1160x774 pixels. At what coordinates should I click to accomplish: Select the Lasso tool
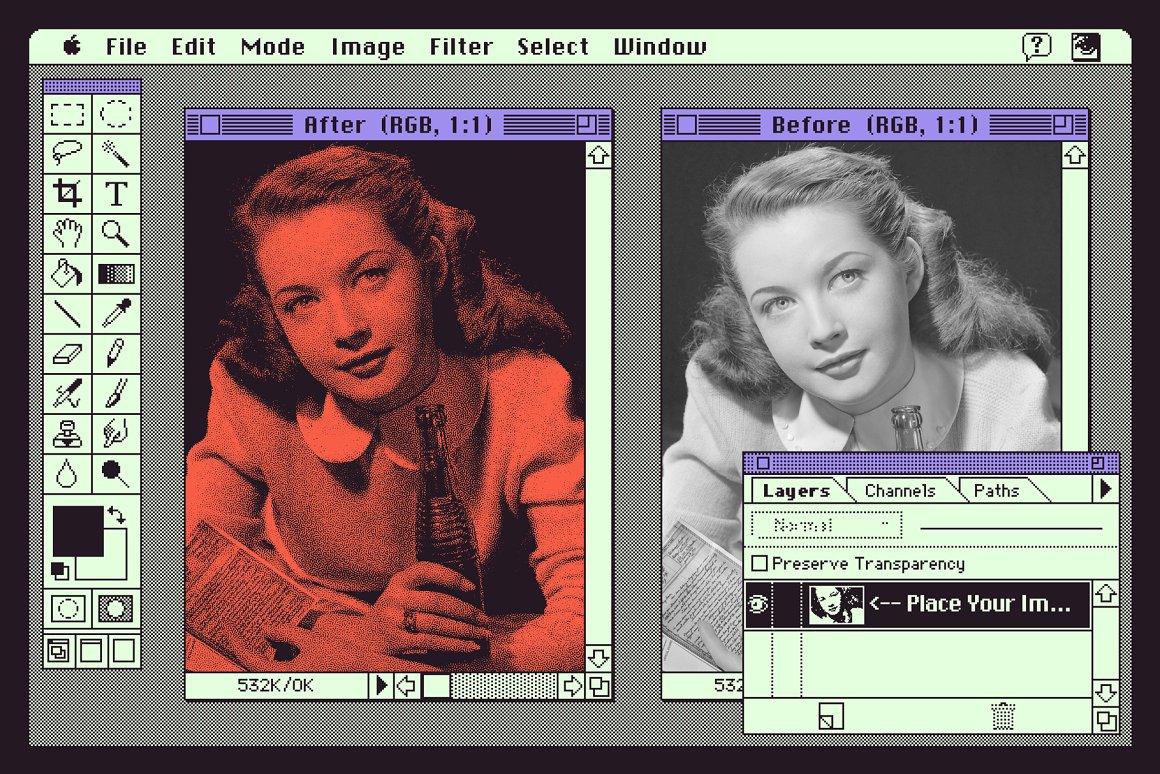pyautogui.click(x=67, y=153)
